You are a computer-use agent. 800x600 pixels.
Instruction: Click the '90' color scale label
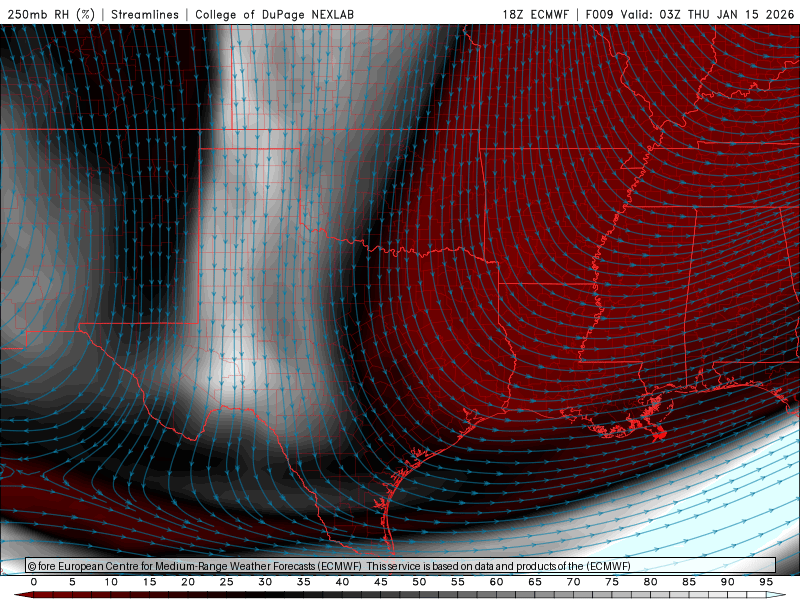click(x=728, y=582)
